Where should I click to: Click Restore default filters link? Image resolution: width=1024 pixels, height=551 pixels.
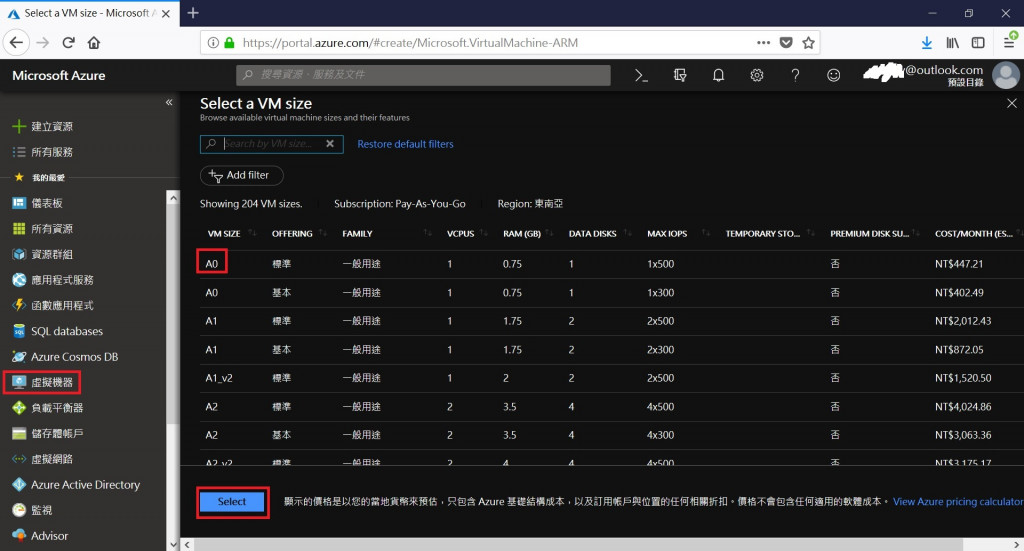coord(405,144)
